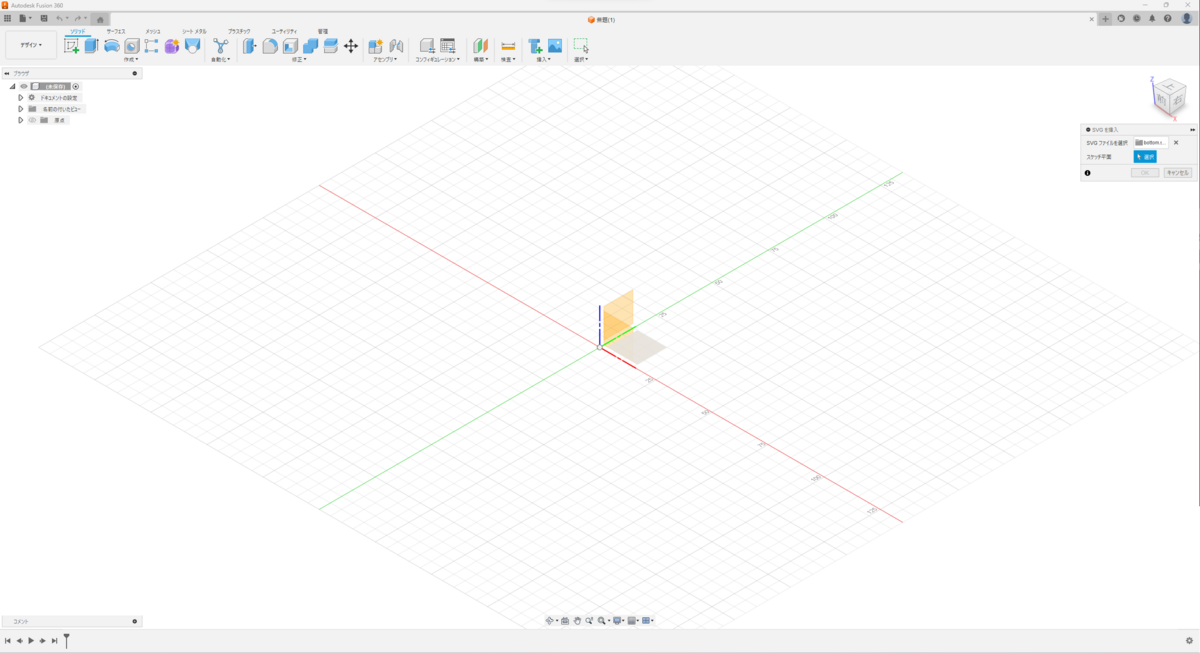Open the File menu dropdown
This screenshot has height=653, width=1200.
click(x=25, y=18)
